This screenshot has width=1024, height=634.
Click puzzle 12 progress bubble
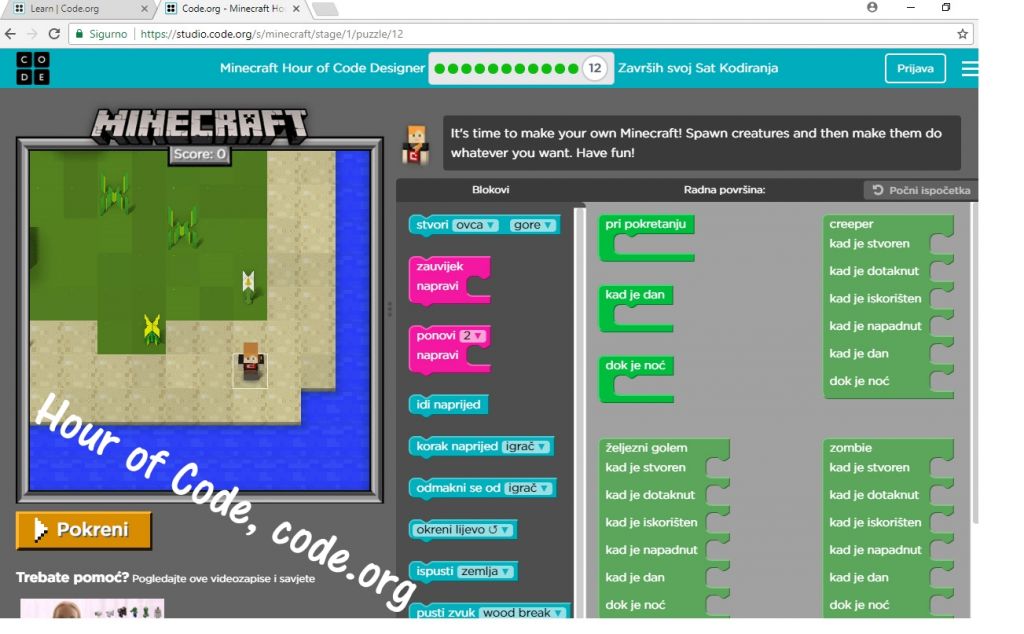pos(595,69)
